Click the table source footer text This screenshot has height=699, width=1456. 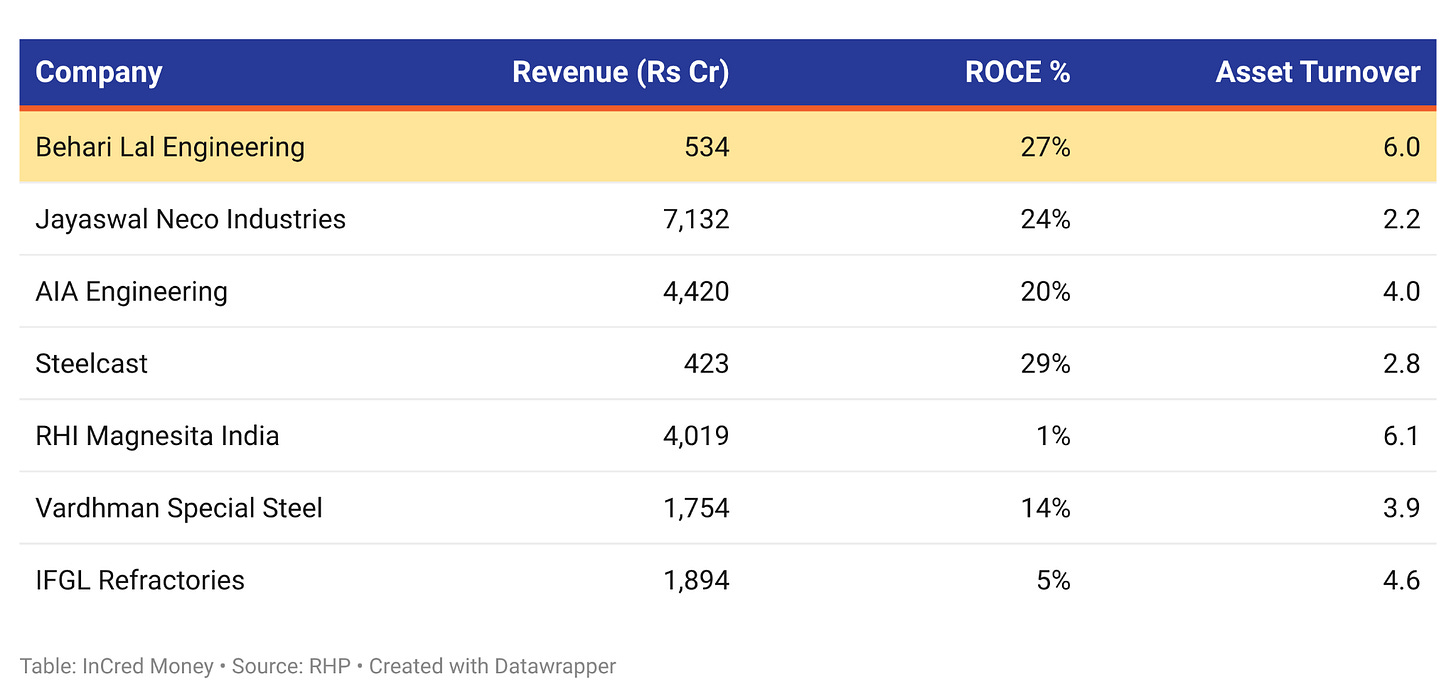click(x=318, y=666)
